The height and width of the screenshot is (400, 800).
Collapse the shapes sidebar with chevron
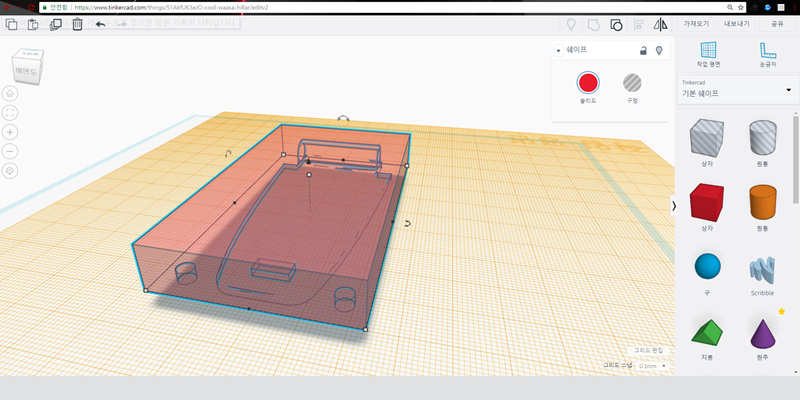pyautogui.click(x=674, y=206)
